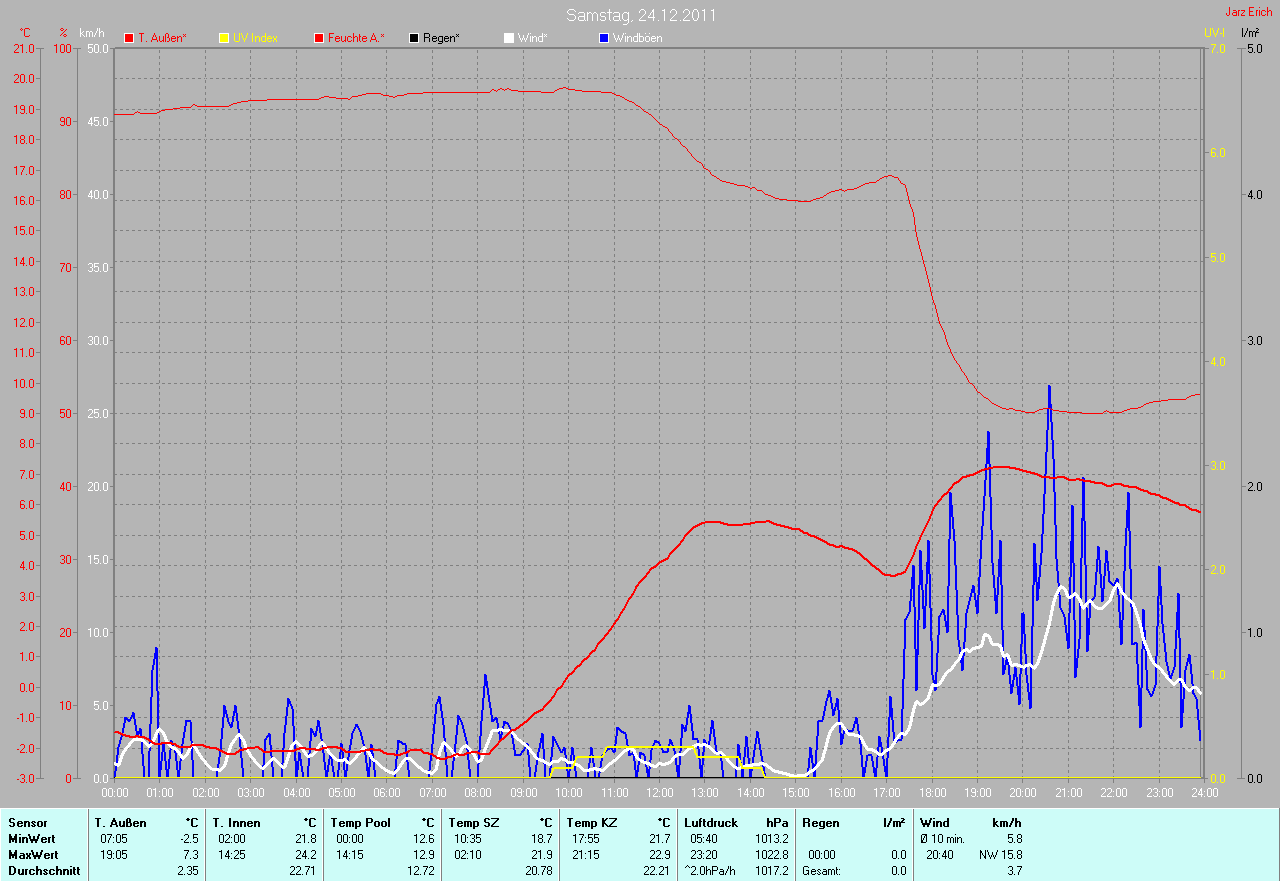The width and height of the screenshot is (1280, 881).
Task: Select the Temp SZ average '20.78'
Action: [539, 871]
